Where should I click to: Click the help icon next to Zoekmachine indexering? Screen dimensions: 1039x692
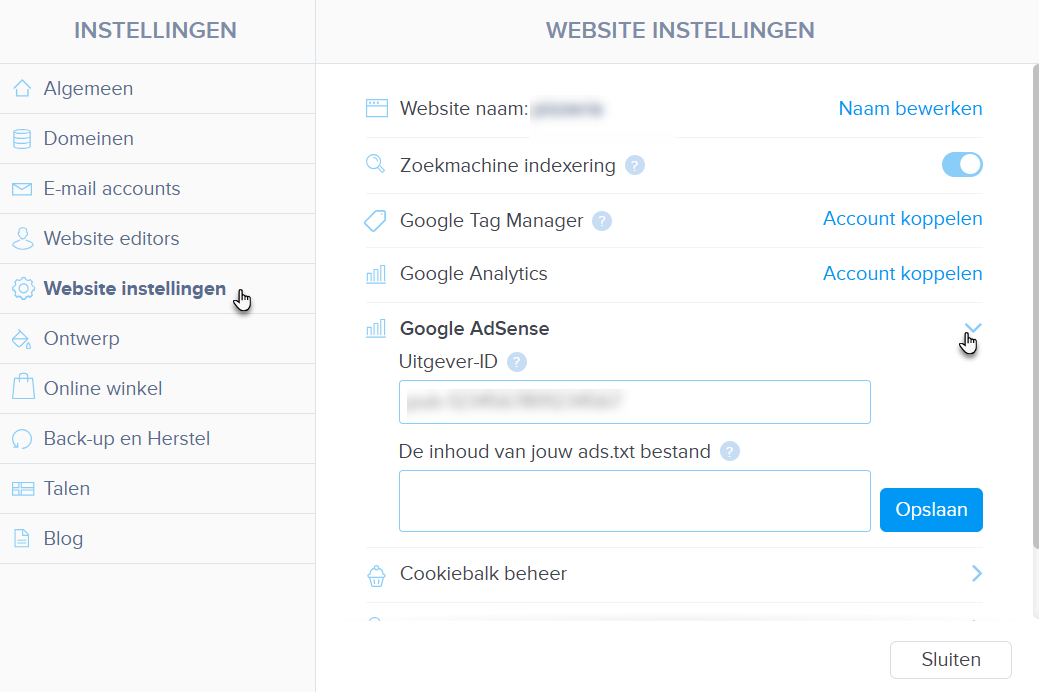click(635, 166)
